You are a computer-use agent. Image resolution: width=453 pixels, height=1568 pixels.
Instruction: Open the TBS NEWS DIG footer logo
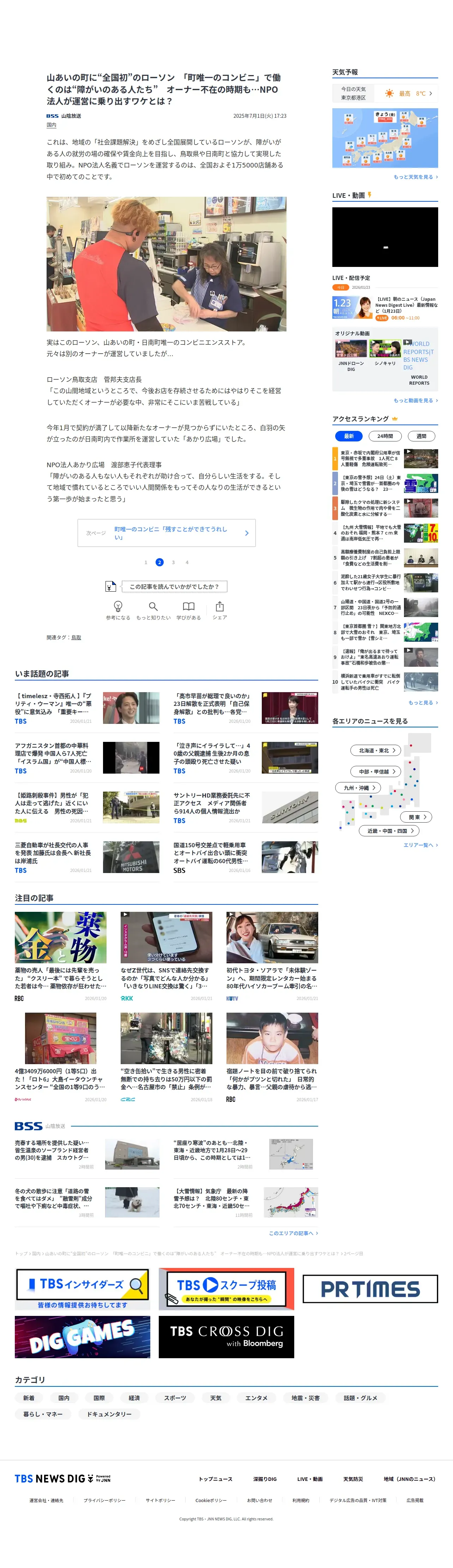pyautogui.click(x=63, y=1478)
